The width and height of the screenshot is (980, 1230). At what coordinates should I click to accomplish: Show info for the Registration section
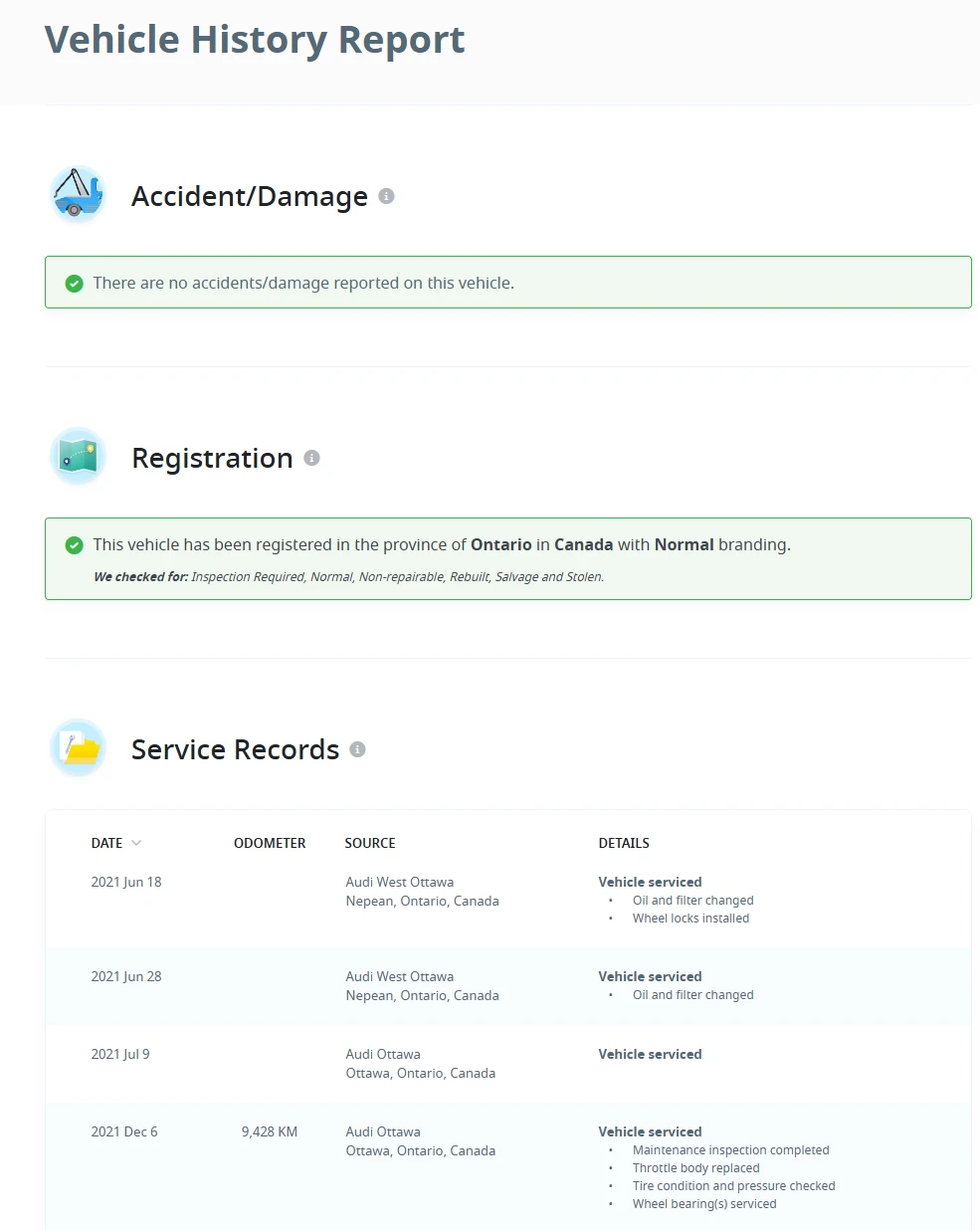311,458
